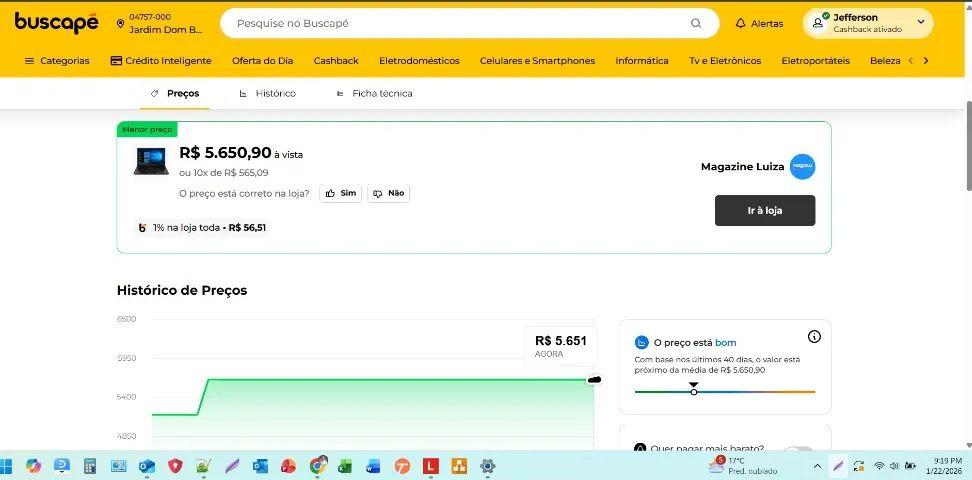972x480 pixels.
Task: Click the volume speaker tray icon
Action: click(894, 466)
